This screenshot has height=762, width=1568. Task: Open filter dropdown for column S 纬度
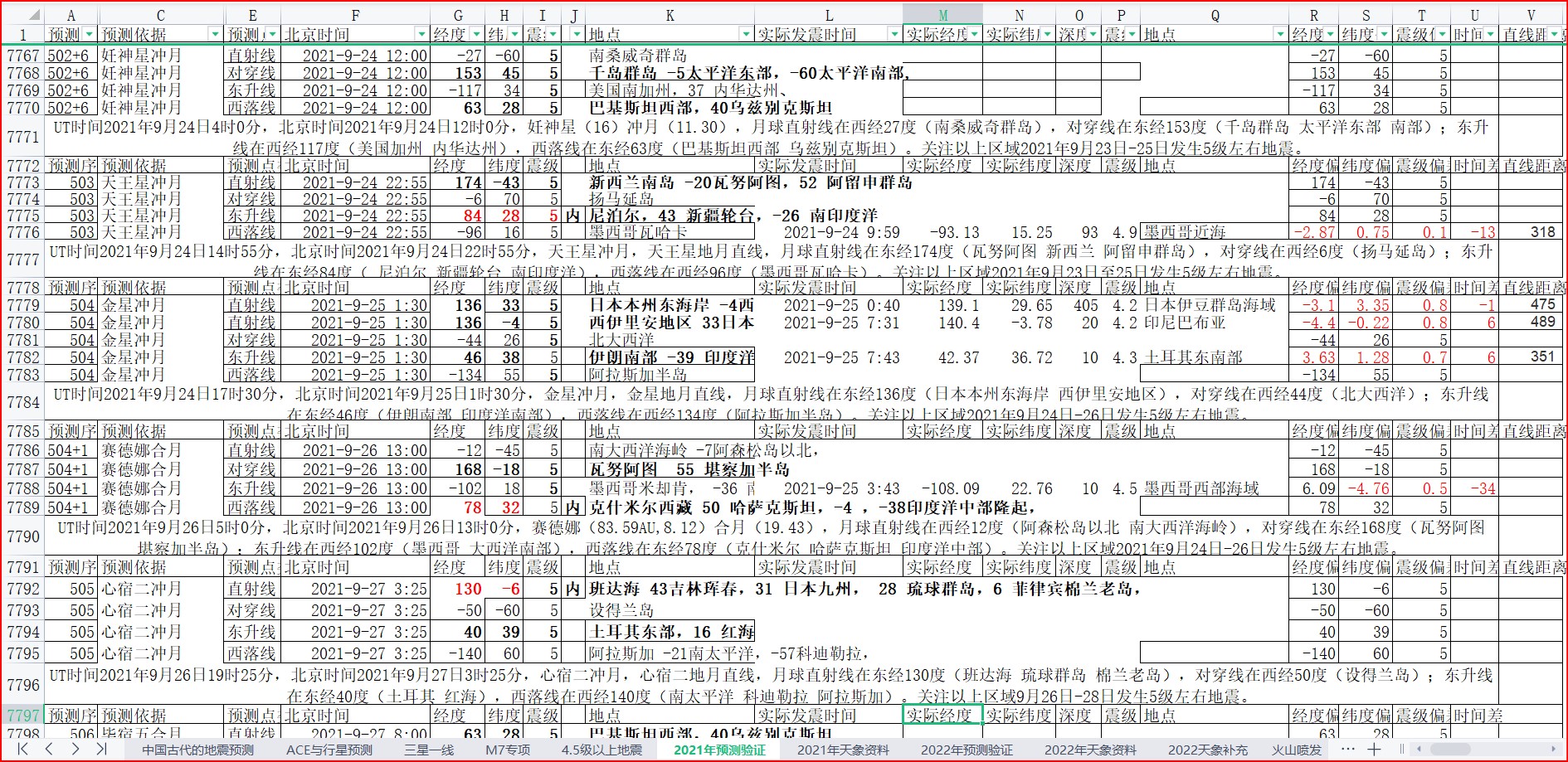coord(1383,34)
